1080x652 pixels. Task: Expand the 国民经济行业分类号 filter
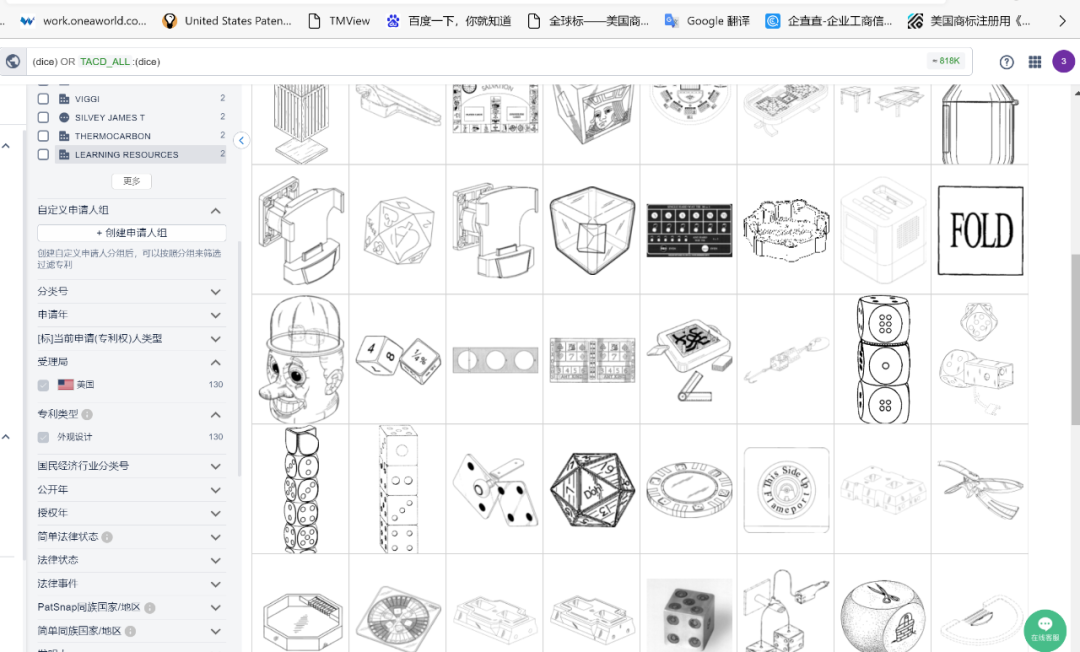click(216, 466)
